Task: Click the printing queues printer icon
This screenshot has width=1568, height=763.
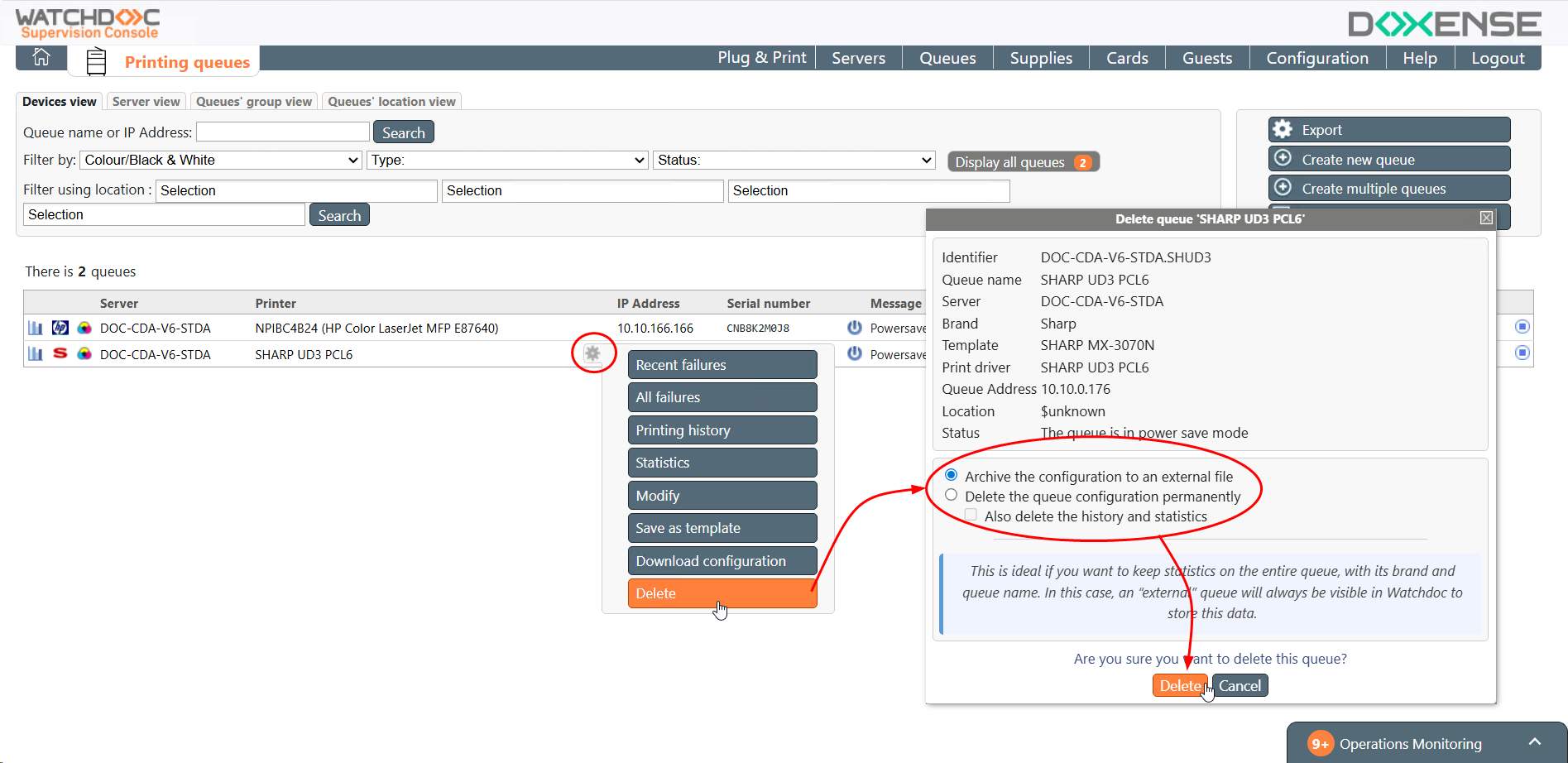Action: [97, 61]
